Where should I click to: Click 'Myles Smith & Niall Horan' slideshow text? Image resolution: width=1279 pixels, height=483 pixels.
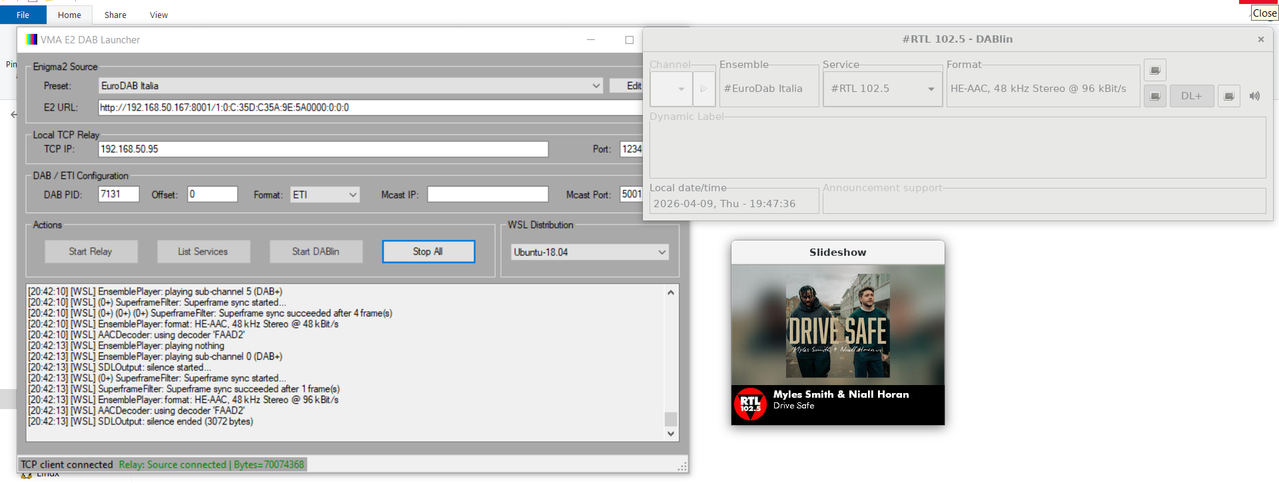pos(841,394)
